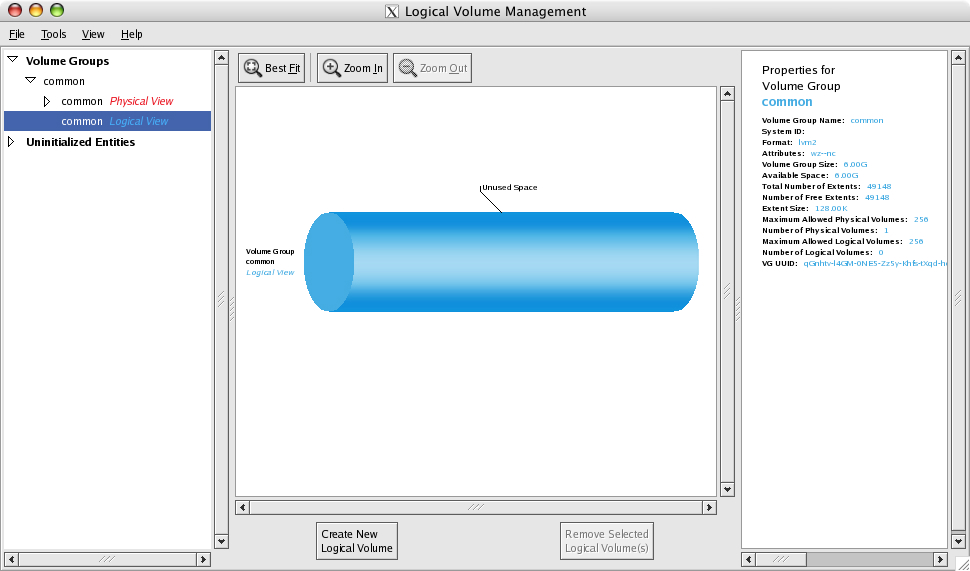The height and width of the screenshot is (571, 970).
Task: Click the Zoom Out magnifier icon
Action: point(407,68)
